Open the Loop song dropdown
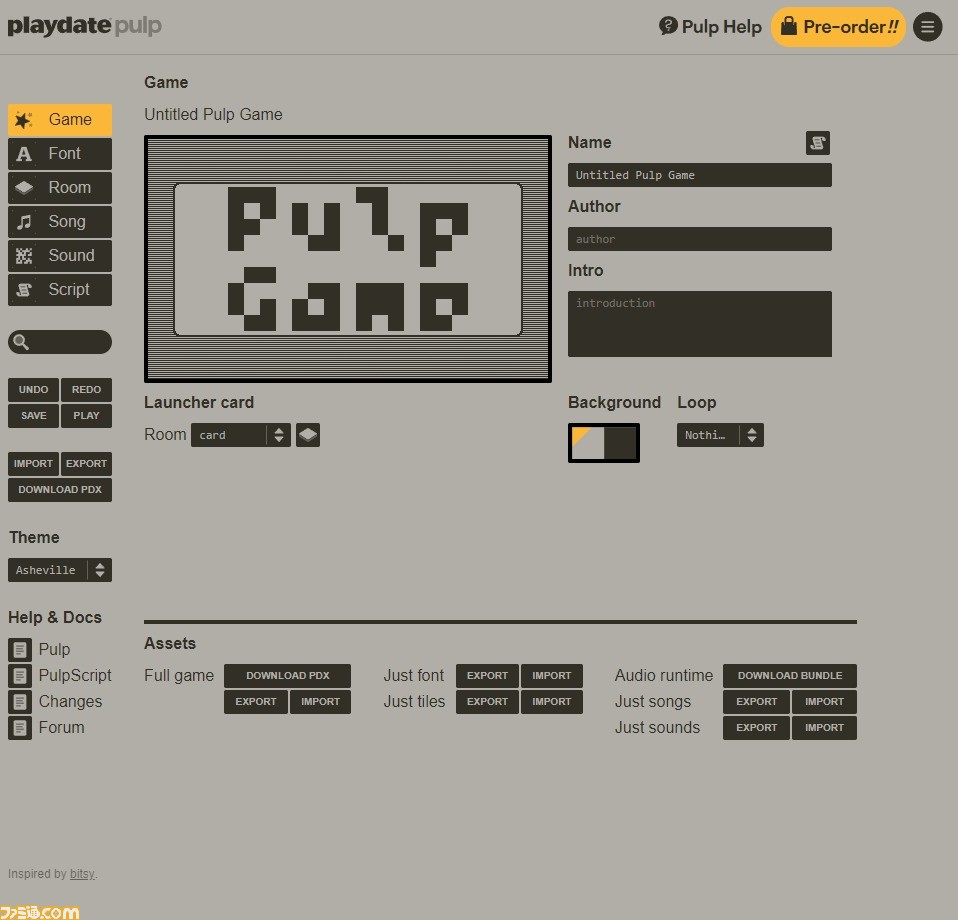 tap(720, 435)
